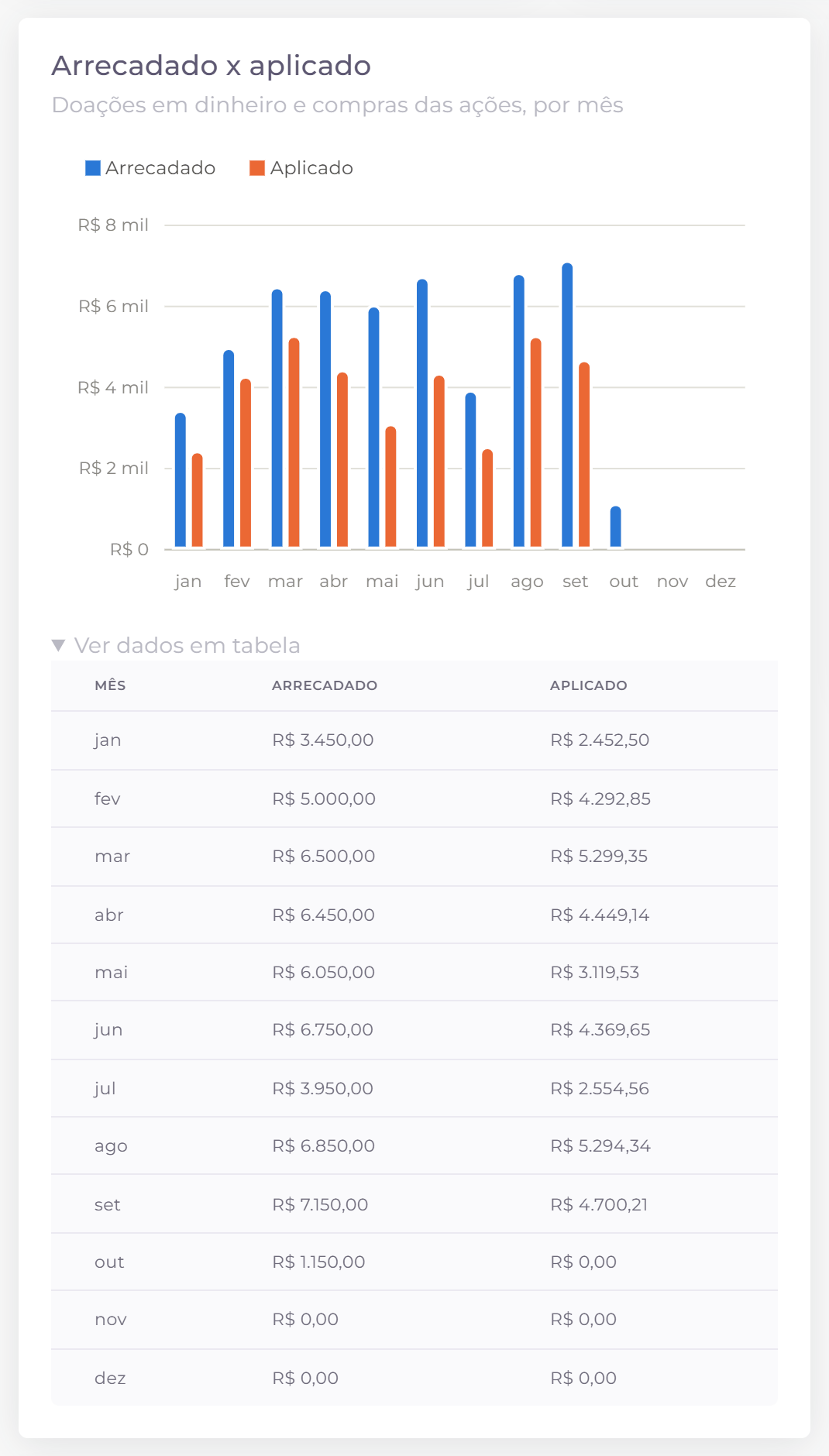Select the orange Aplicado bar for set
The width and height of the screenshot is (829, 1456).
click(x=585, y=455)
